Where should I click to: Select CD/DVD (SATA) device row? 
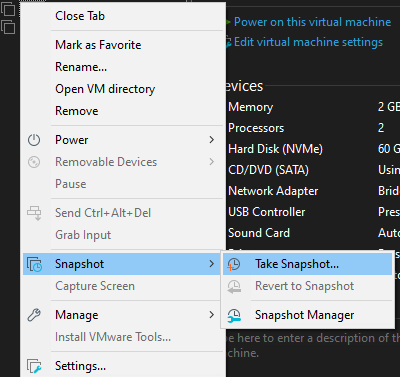(x=313, y=170)
